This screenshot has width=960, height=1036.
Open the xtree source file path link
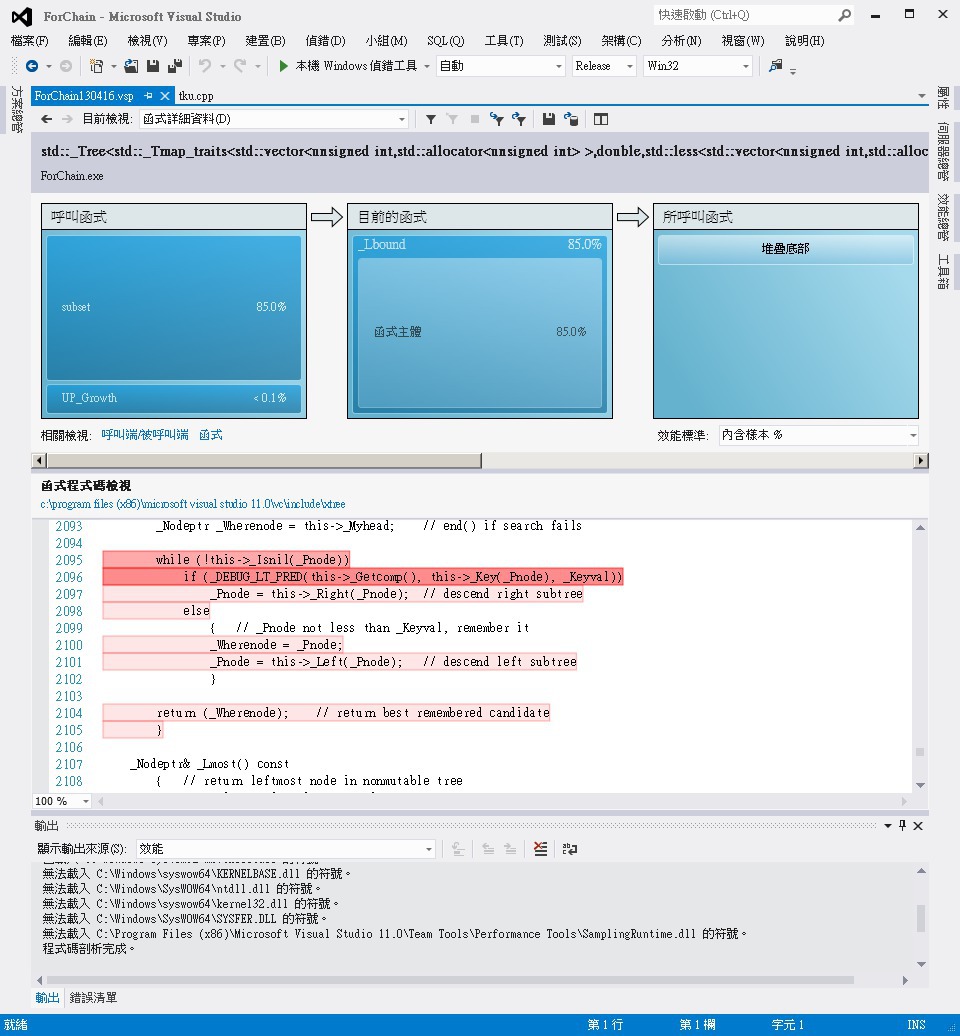pos(193,504)
